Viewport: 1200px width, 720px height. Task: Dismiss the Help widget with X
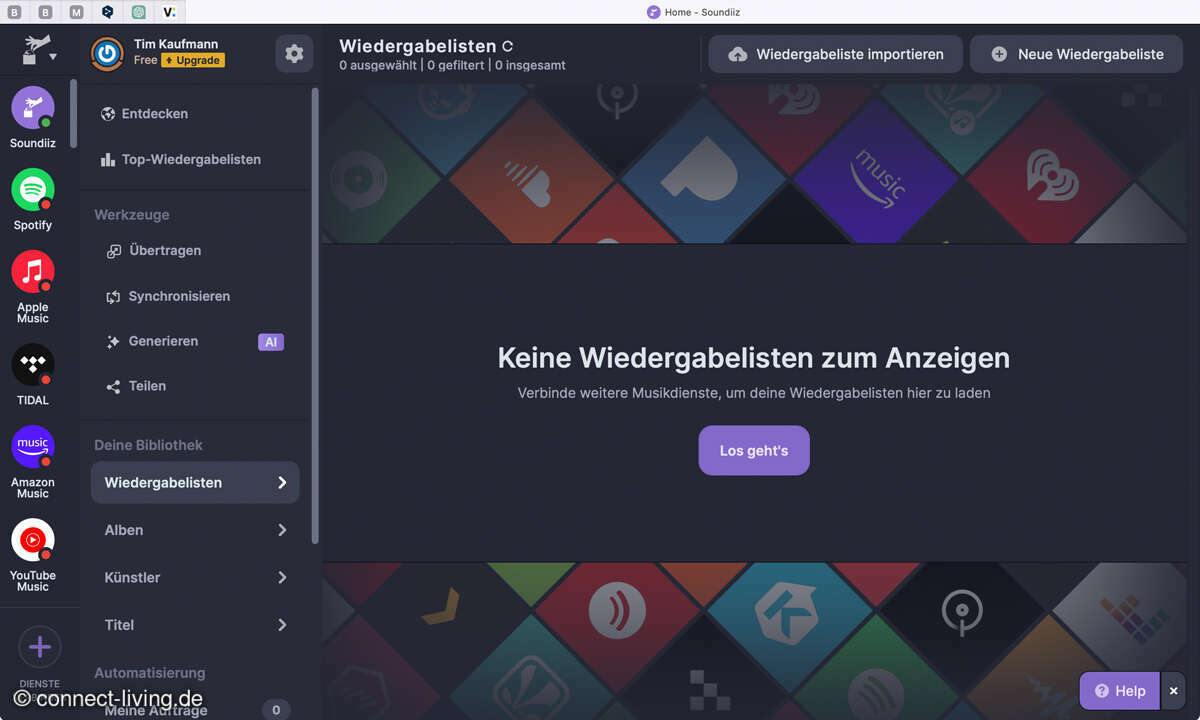1174,691
